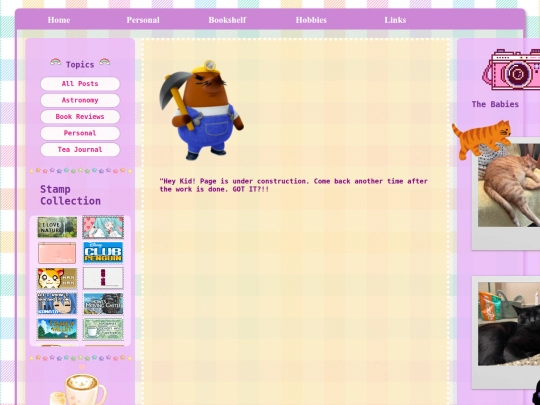Click the Club Penguin stamp
The width and height of the screenshot is (540, 405).
pos(103,253)
